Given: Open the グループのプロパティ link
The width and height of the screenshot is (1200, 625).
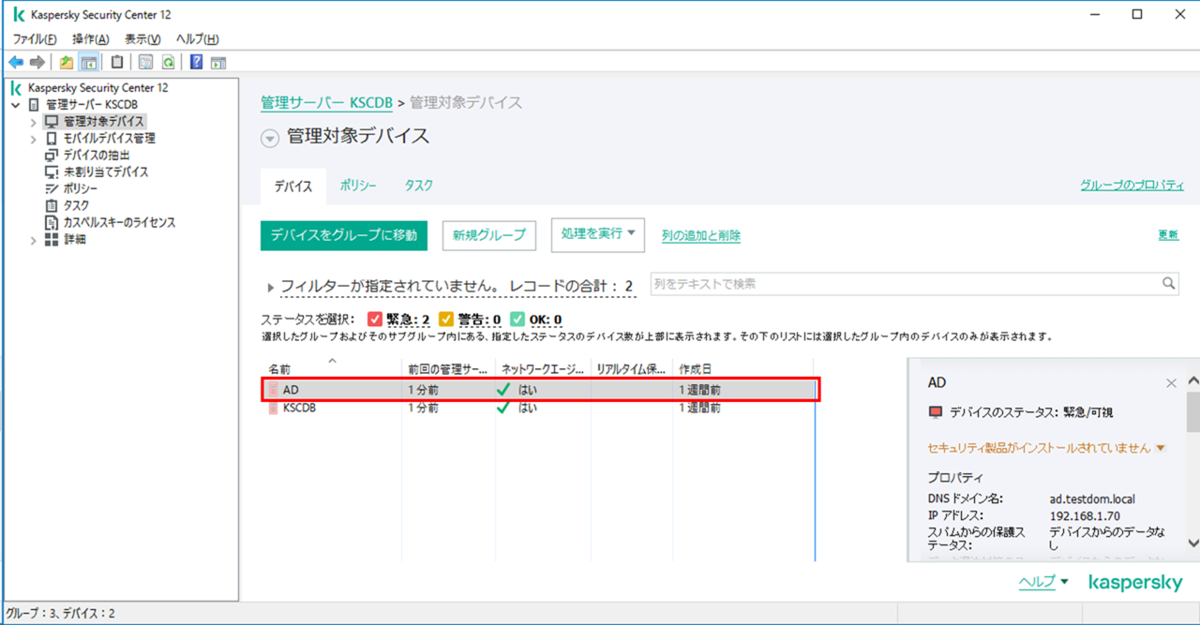Looking at the screenshot, I should (x=1132, y=186).
